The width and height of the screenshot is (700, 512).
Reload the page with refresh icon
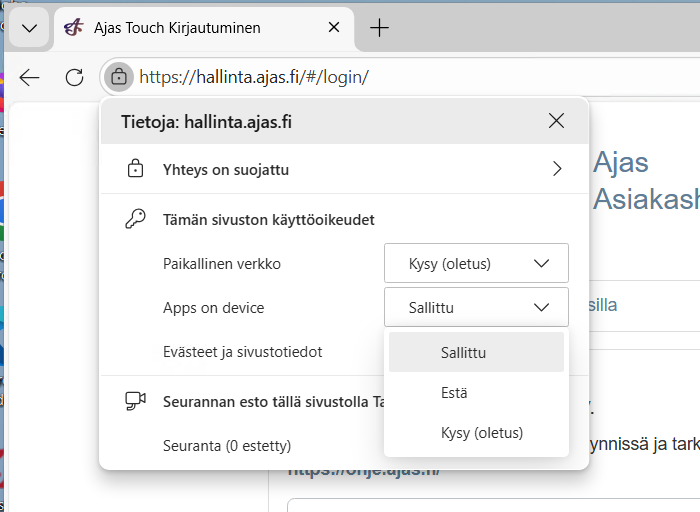pyautogui.click(x=74, y=77)
